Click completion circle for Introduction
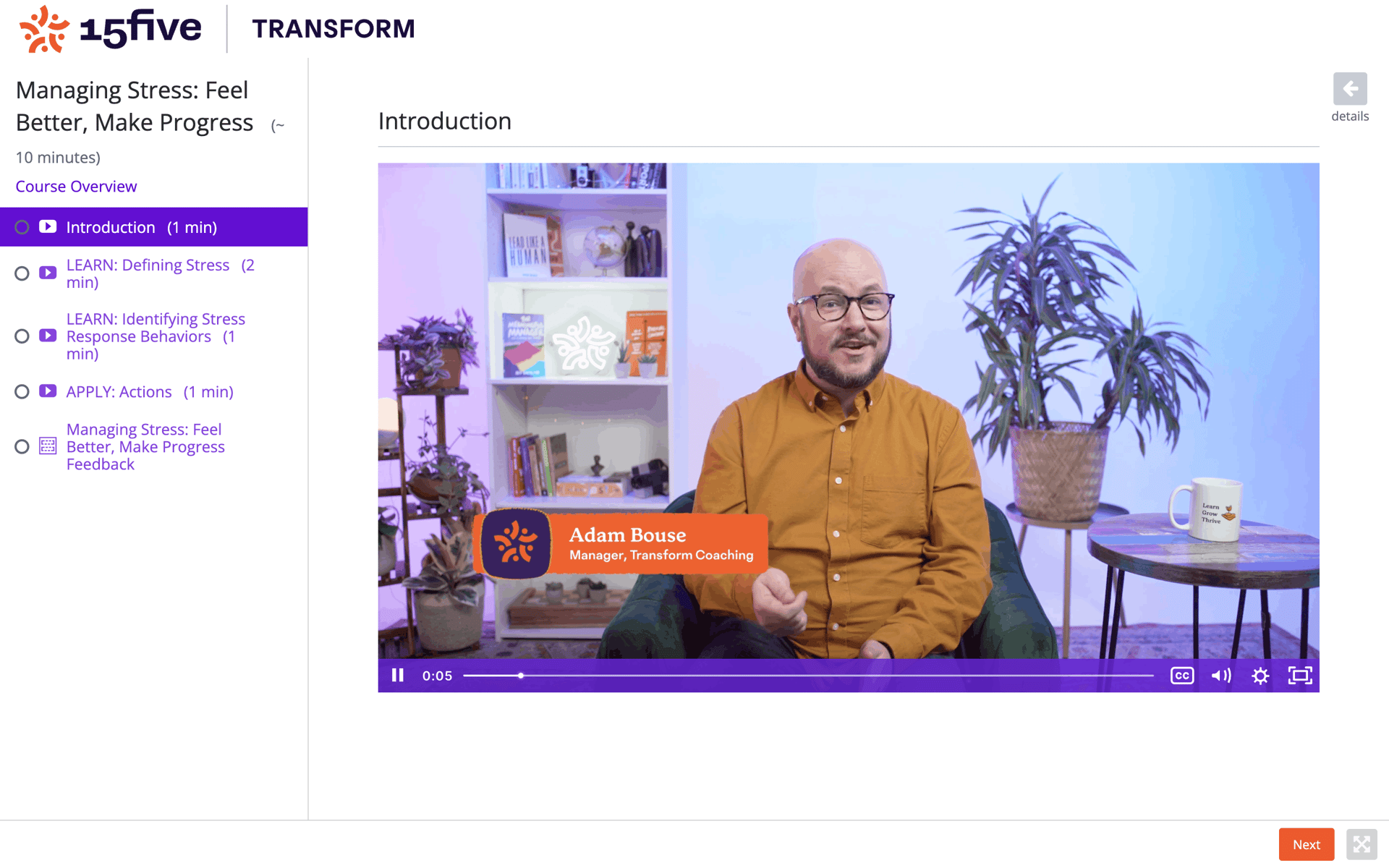Viewport: 1389px width, 868px height. click(22, 227)
